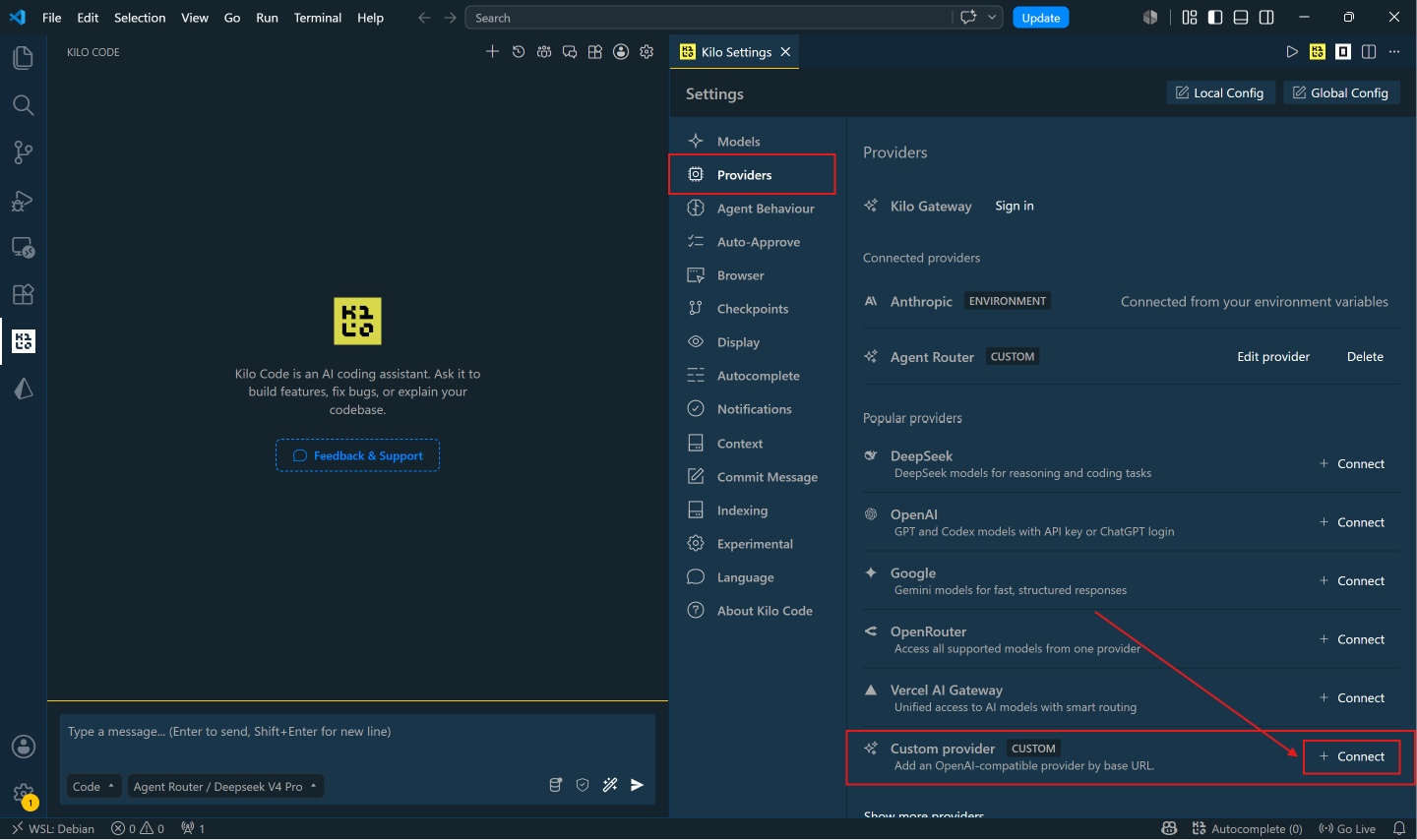Expand the chevron beside the Copilot chat icon

[992, 18]
